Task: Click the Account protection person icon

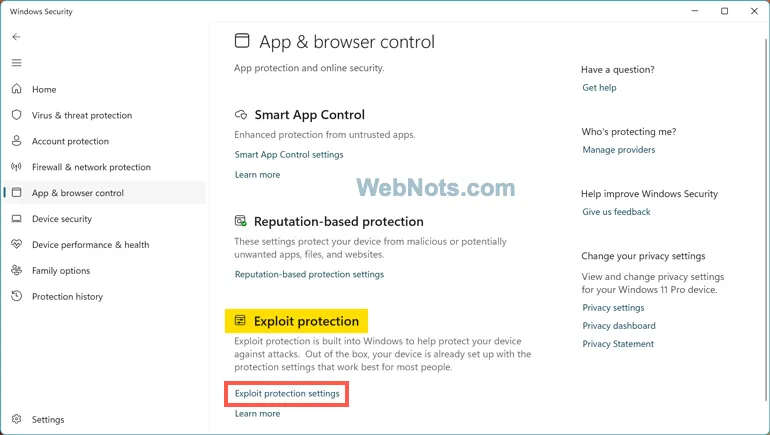Action: [17, 141]
